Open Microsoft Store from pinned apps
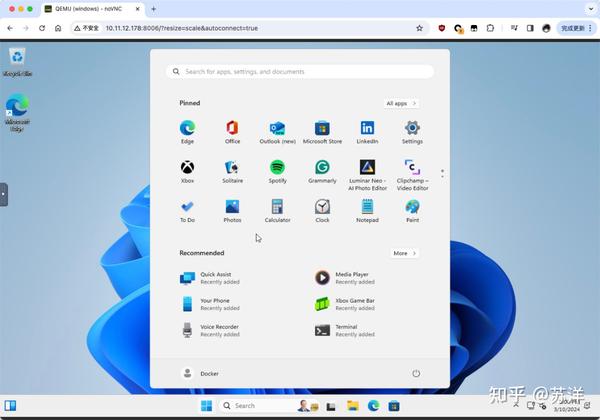 (x=322, y=132)
